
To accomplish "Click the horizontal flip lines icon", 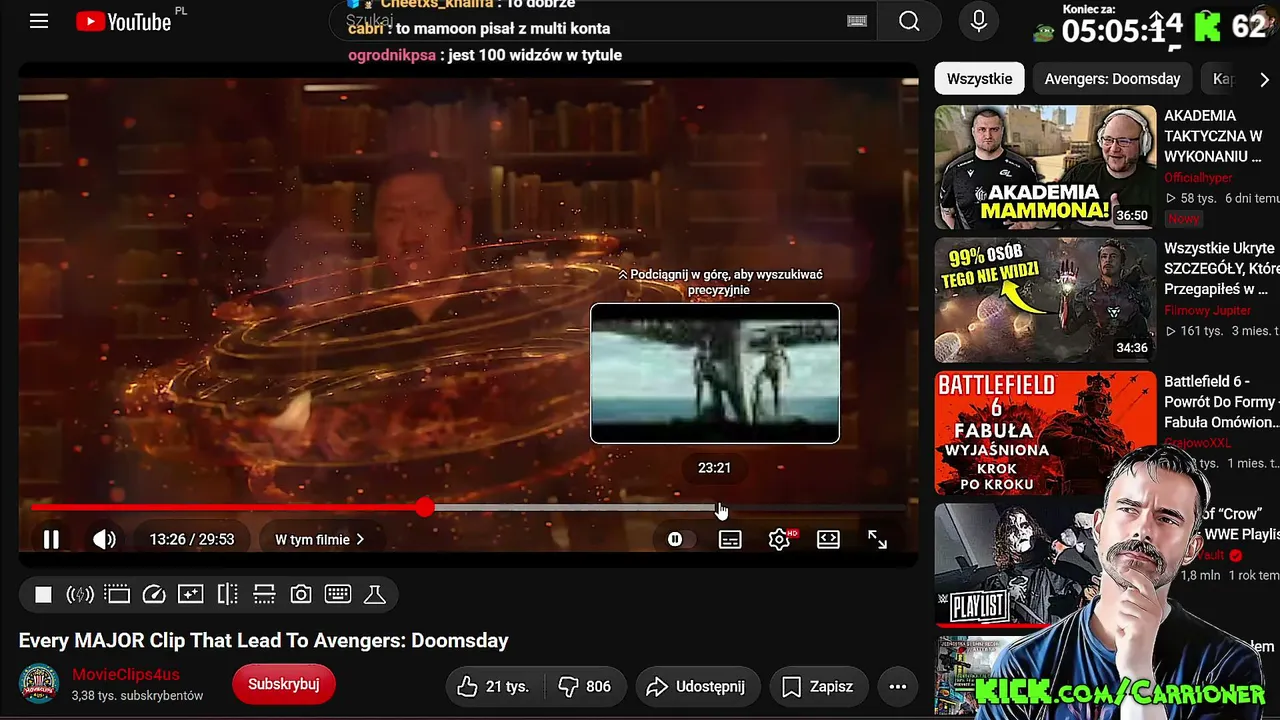I will point(264,595).
